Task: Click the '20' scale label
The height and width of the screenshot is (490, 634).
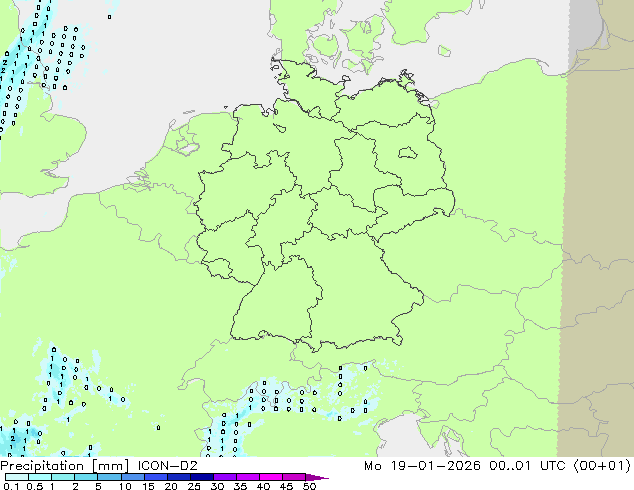Action: pyautogui.click(x=171, y=486)
